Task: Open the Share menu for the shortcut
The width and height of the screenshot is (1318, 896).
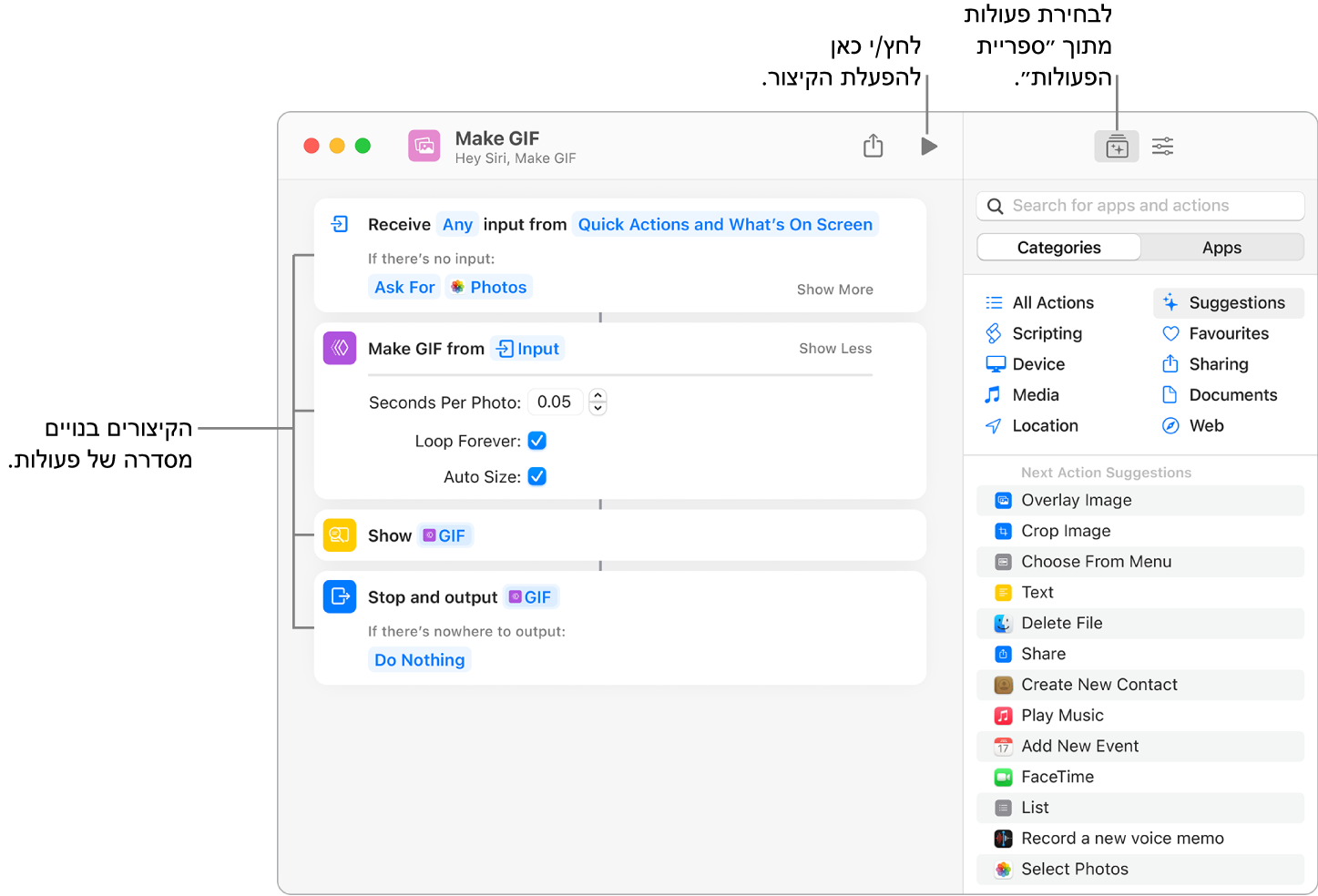Action: click(872, 146)
